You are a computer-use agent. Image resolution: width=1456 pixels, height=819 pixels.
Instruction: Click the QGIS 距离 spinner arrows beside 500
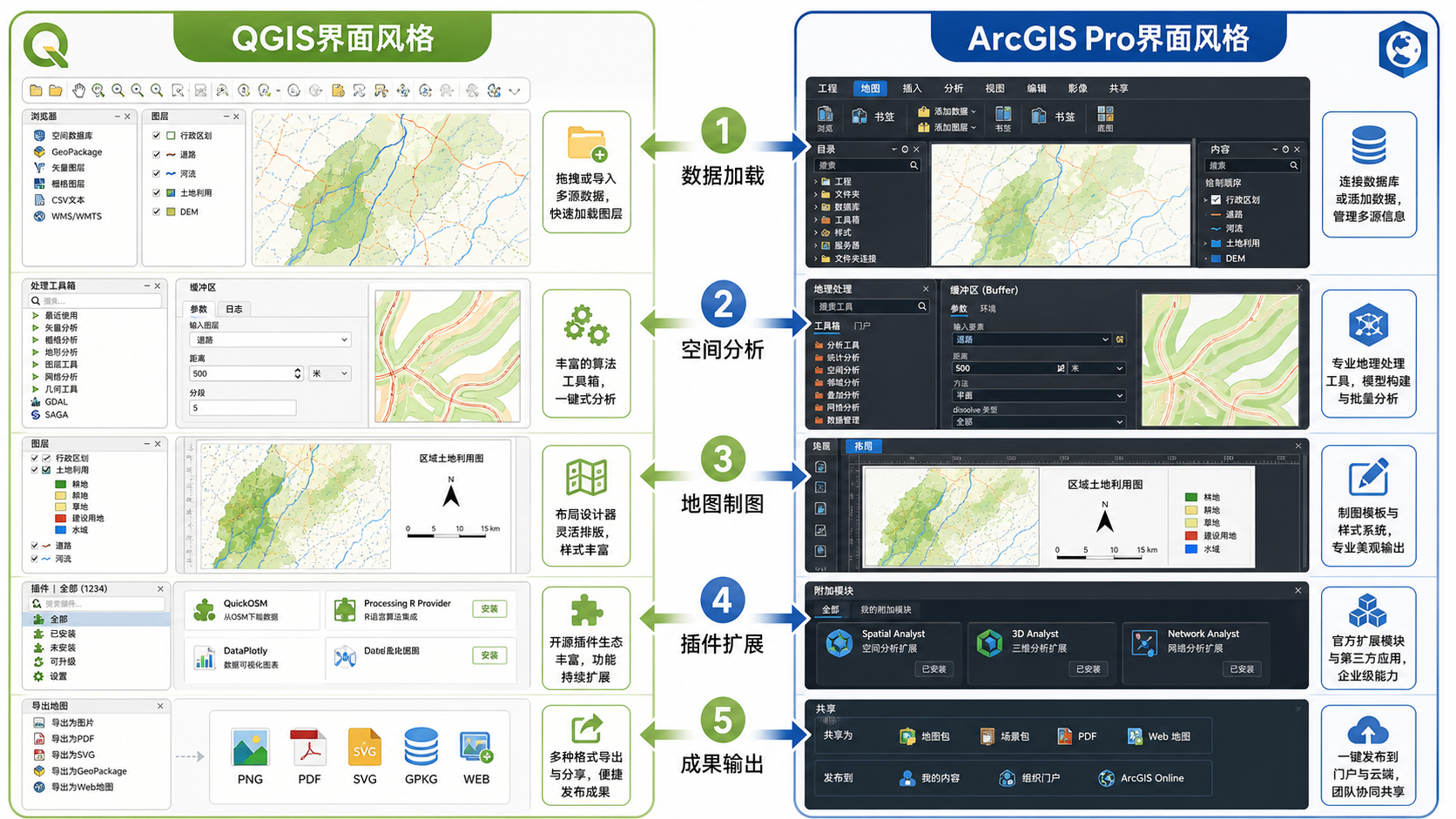point(298,373)
